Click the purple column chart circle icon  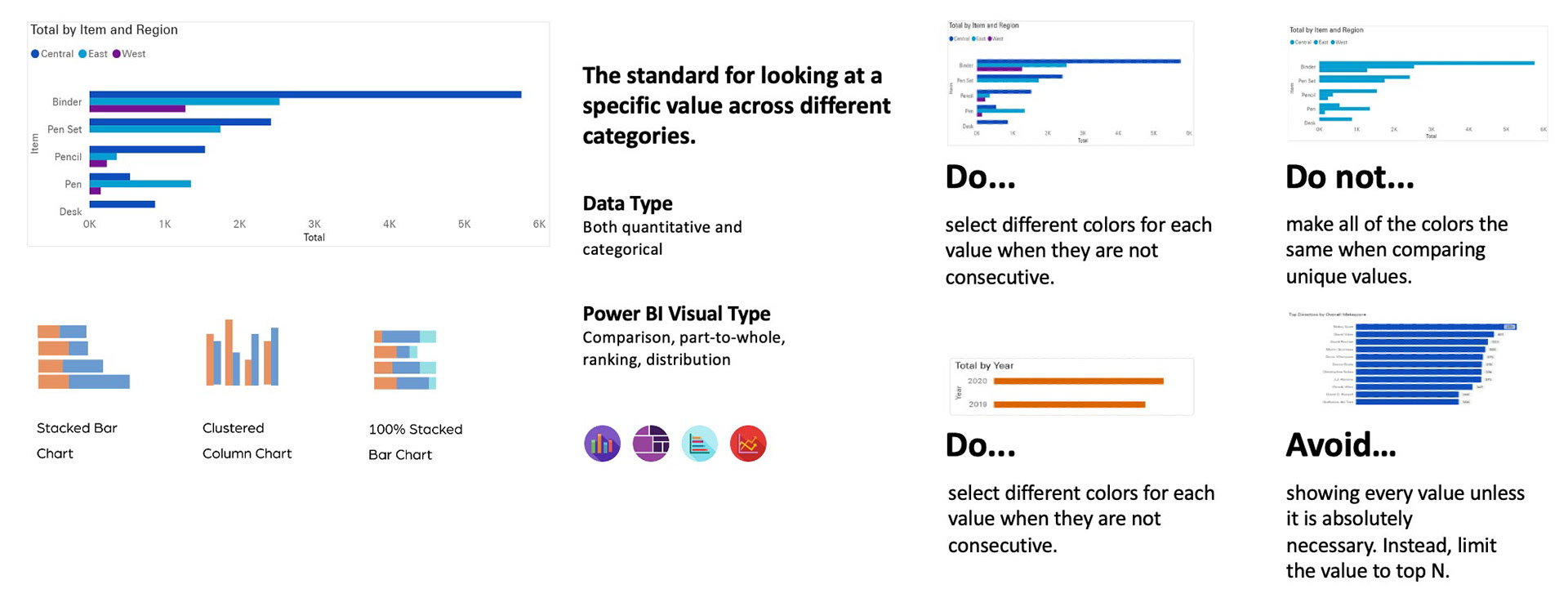[602, 444]
